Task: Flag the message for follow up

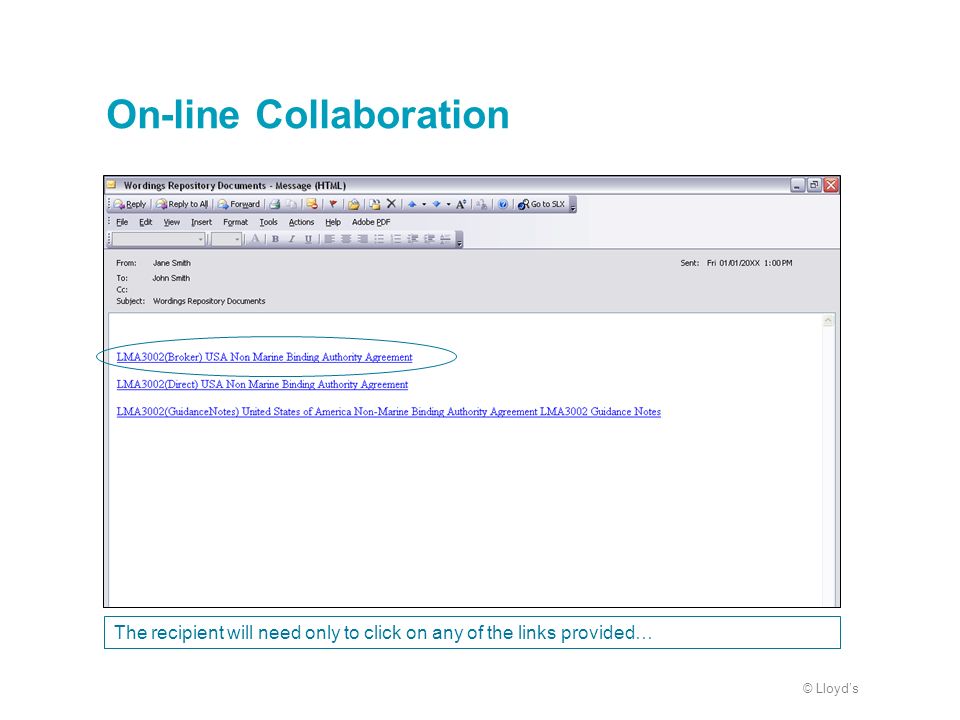Action: 332,204
